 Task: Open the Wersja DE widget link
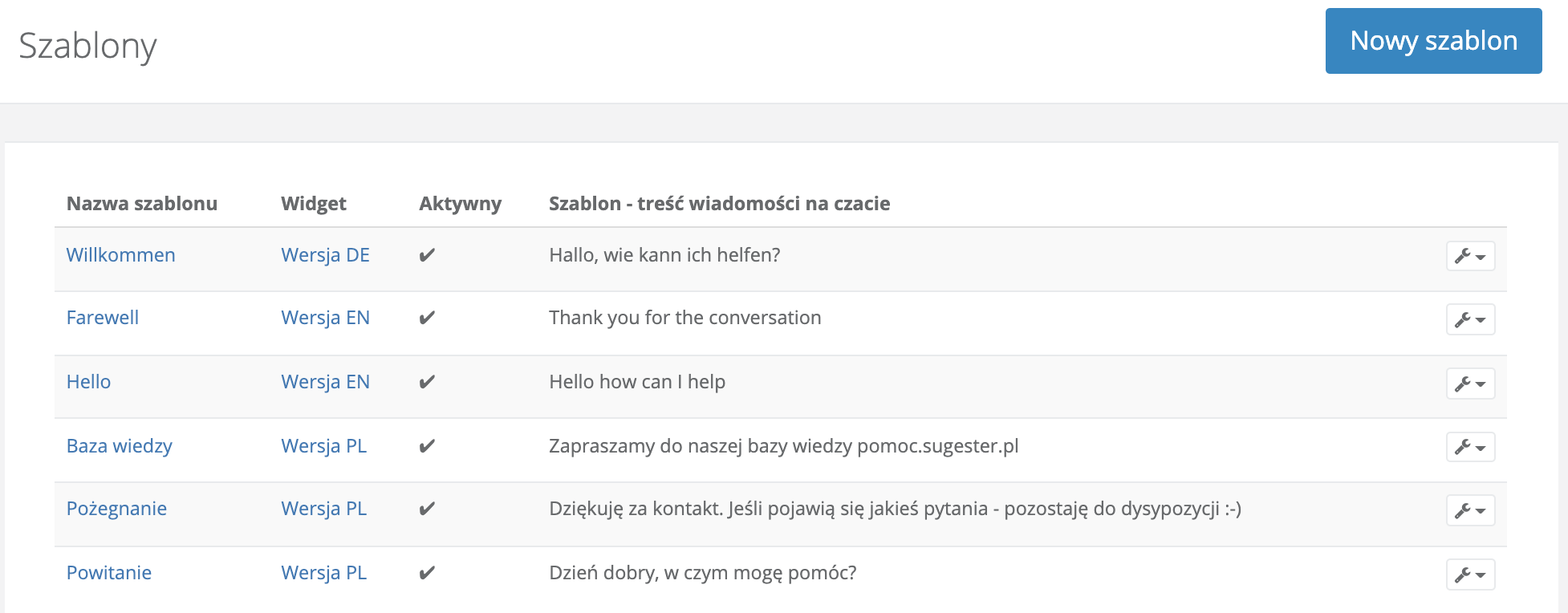tap(325, 255)
